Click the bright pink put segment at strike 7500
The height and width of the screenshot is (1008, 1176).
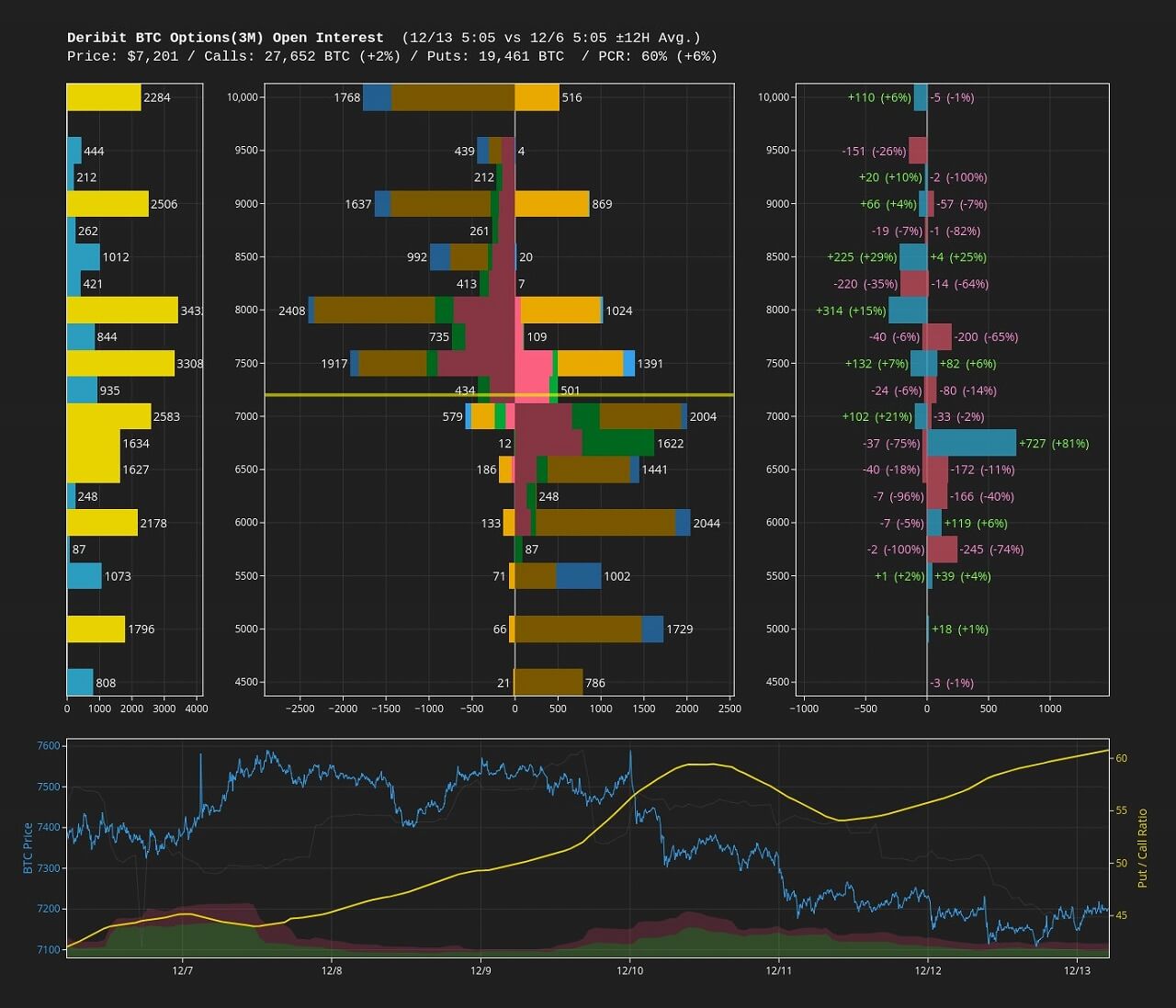[x=533, y=364]
